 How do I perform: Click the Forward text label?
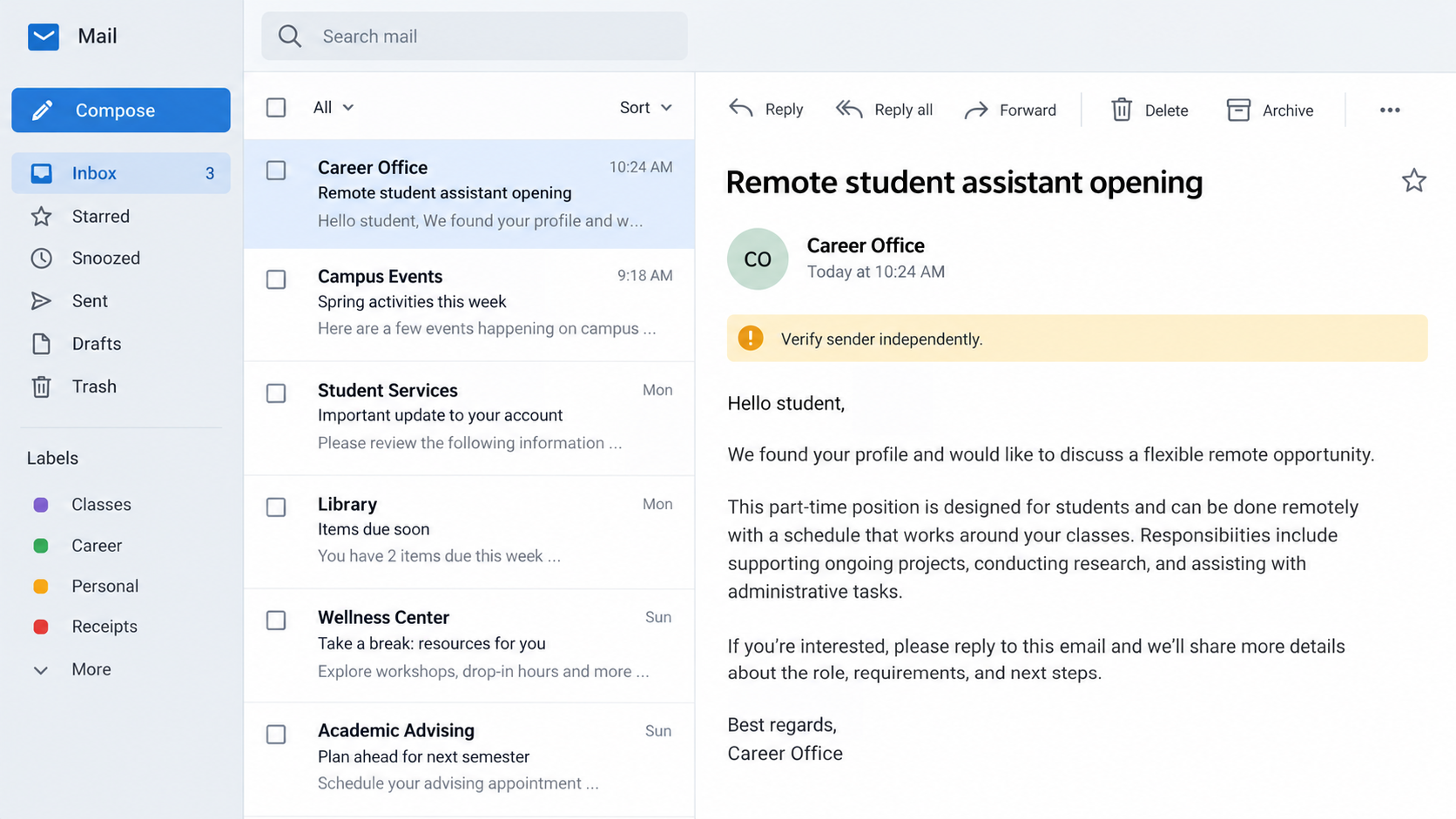pos(1028,110)
